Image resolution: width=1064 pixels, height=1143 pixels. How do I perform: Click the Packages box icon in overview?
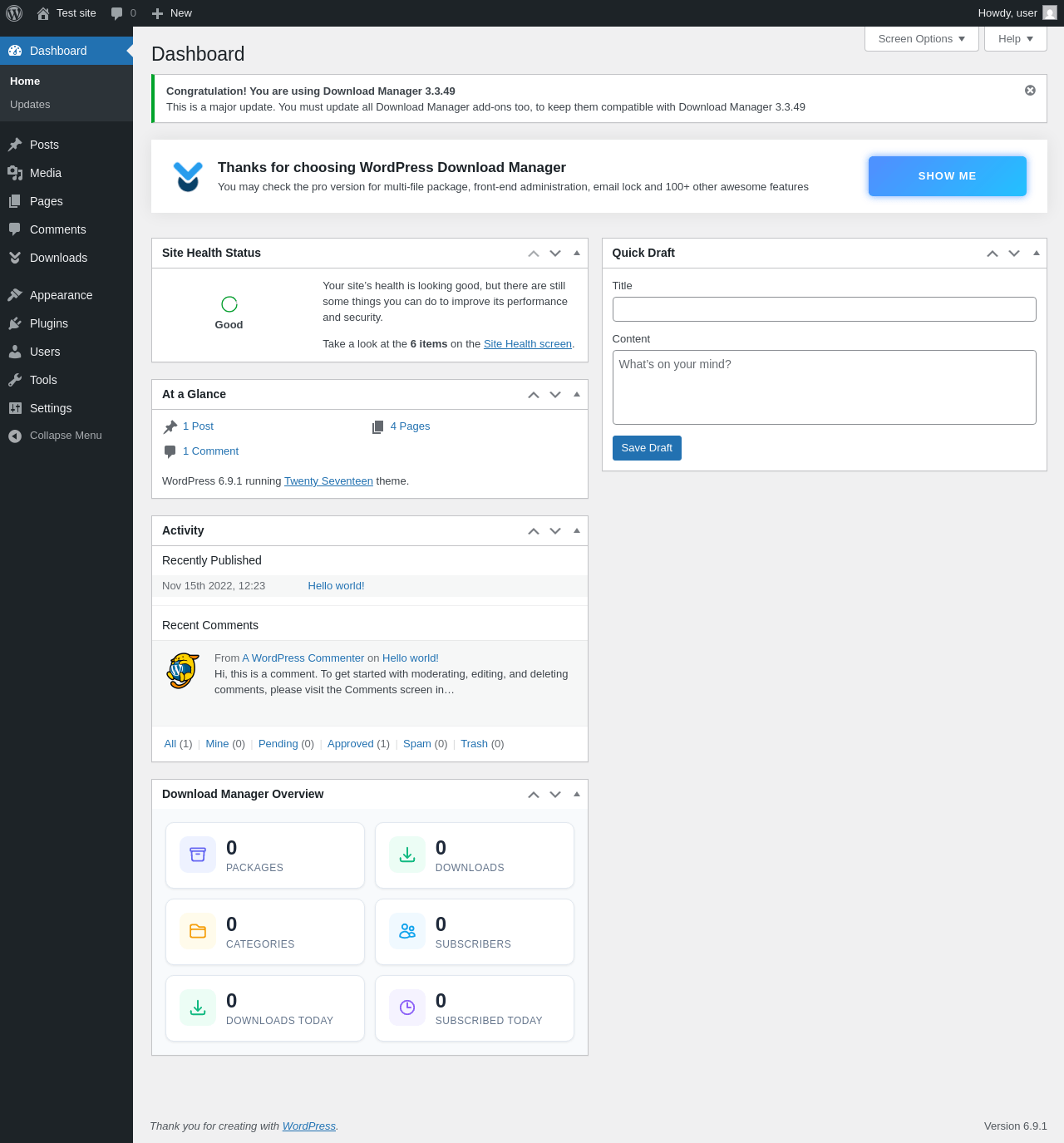click(x=198, y=855)
